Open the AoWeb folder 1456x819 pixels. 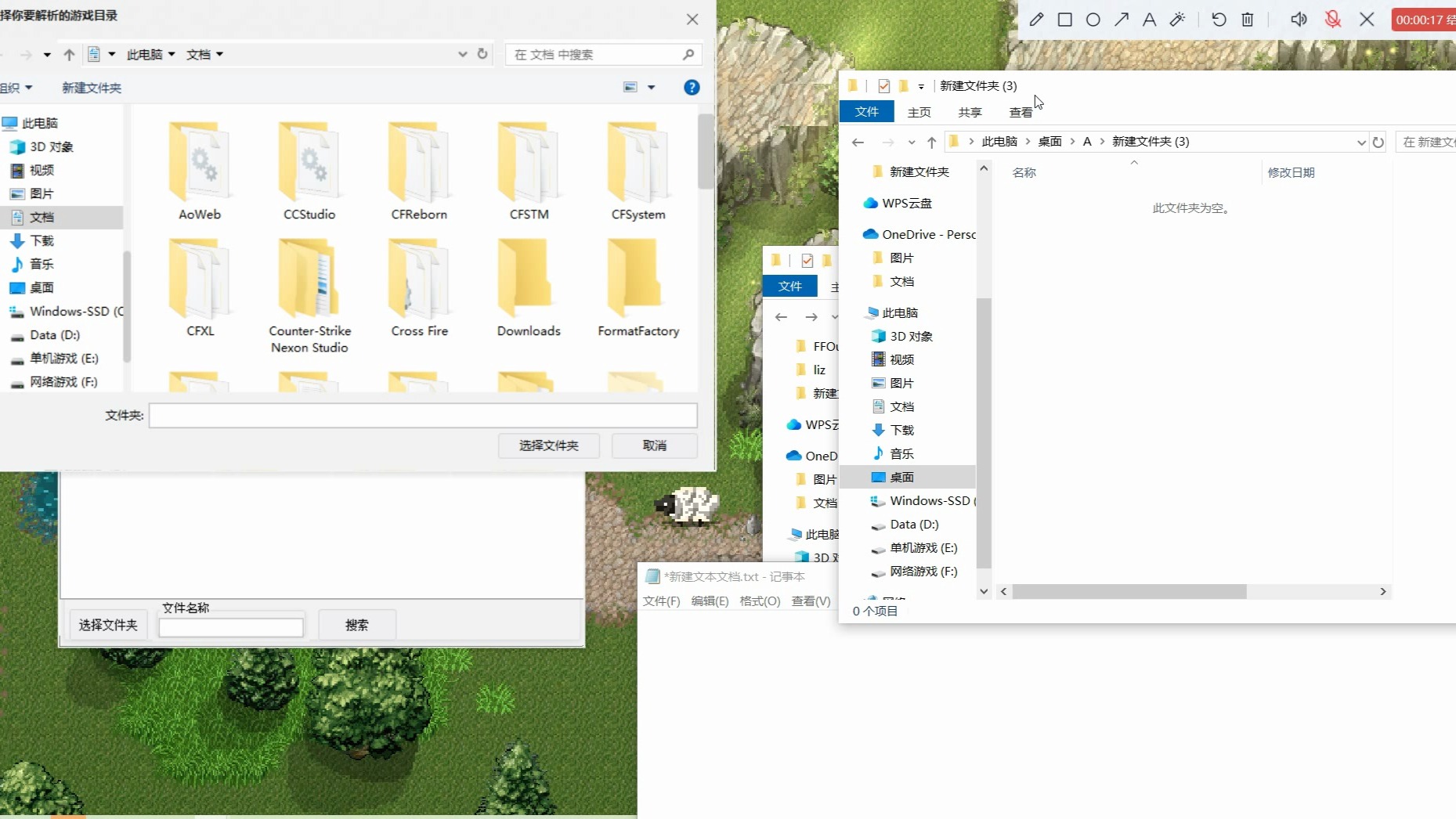(x=200, y=171)
